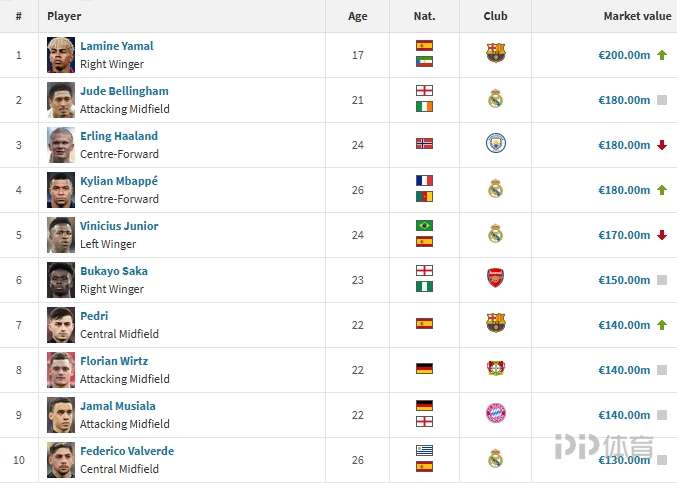Click Real Madrid crest in Bellingham row

(x=496, y=98)
